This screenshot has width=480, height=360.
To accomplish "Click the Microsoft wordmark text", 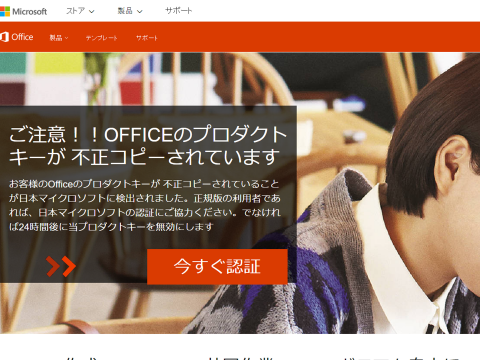I will pyautogui.click(x=30, y=11).
